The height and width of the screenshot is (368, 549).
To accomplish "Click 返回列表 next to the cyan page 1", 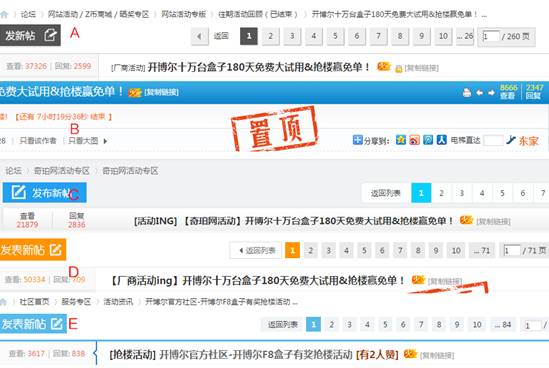I will [386, 193].
